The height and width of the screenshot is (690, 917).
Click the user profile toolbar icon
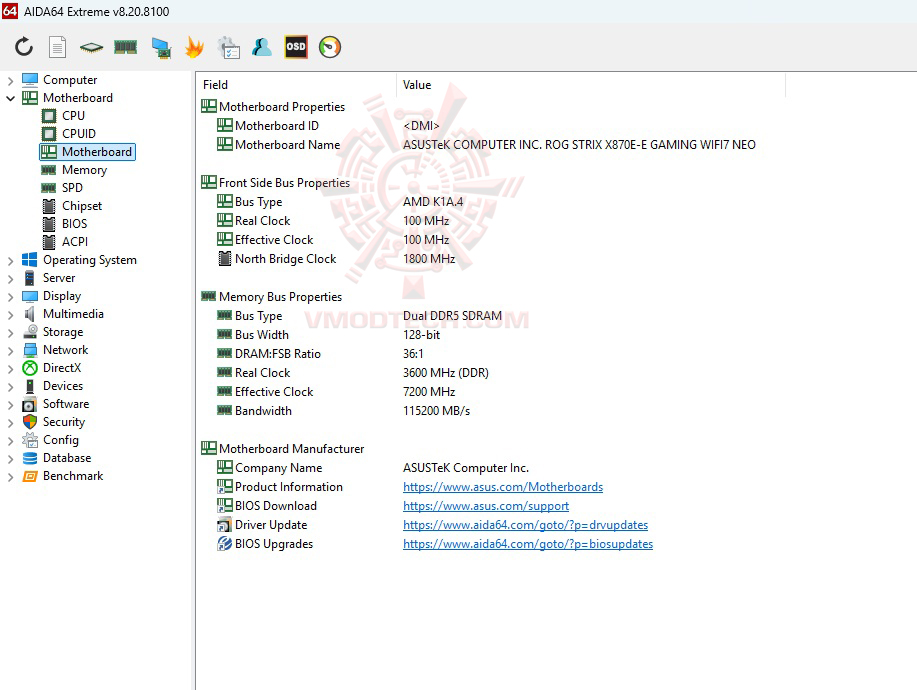(261, 47)
